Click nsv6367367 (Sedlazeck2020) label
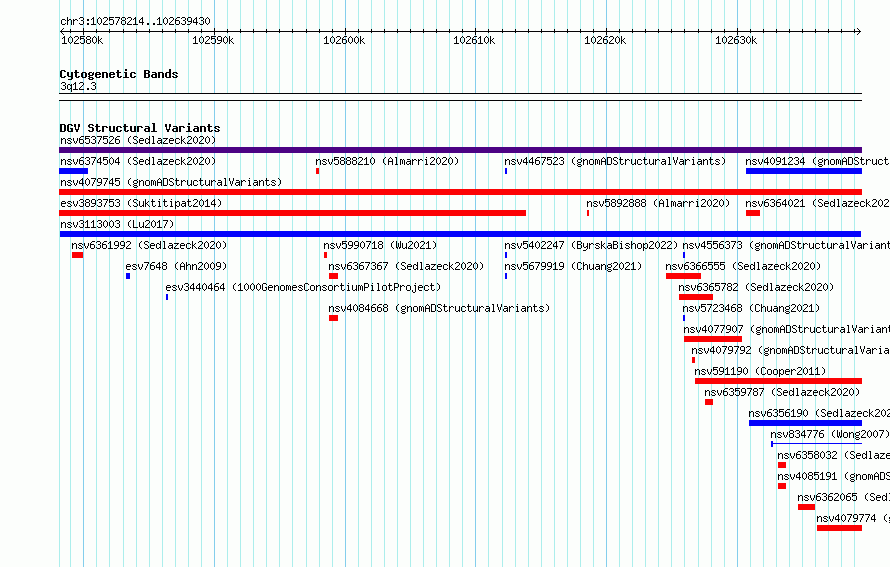The width and height of the screenshot is (890, 567). coord(406,266)
